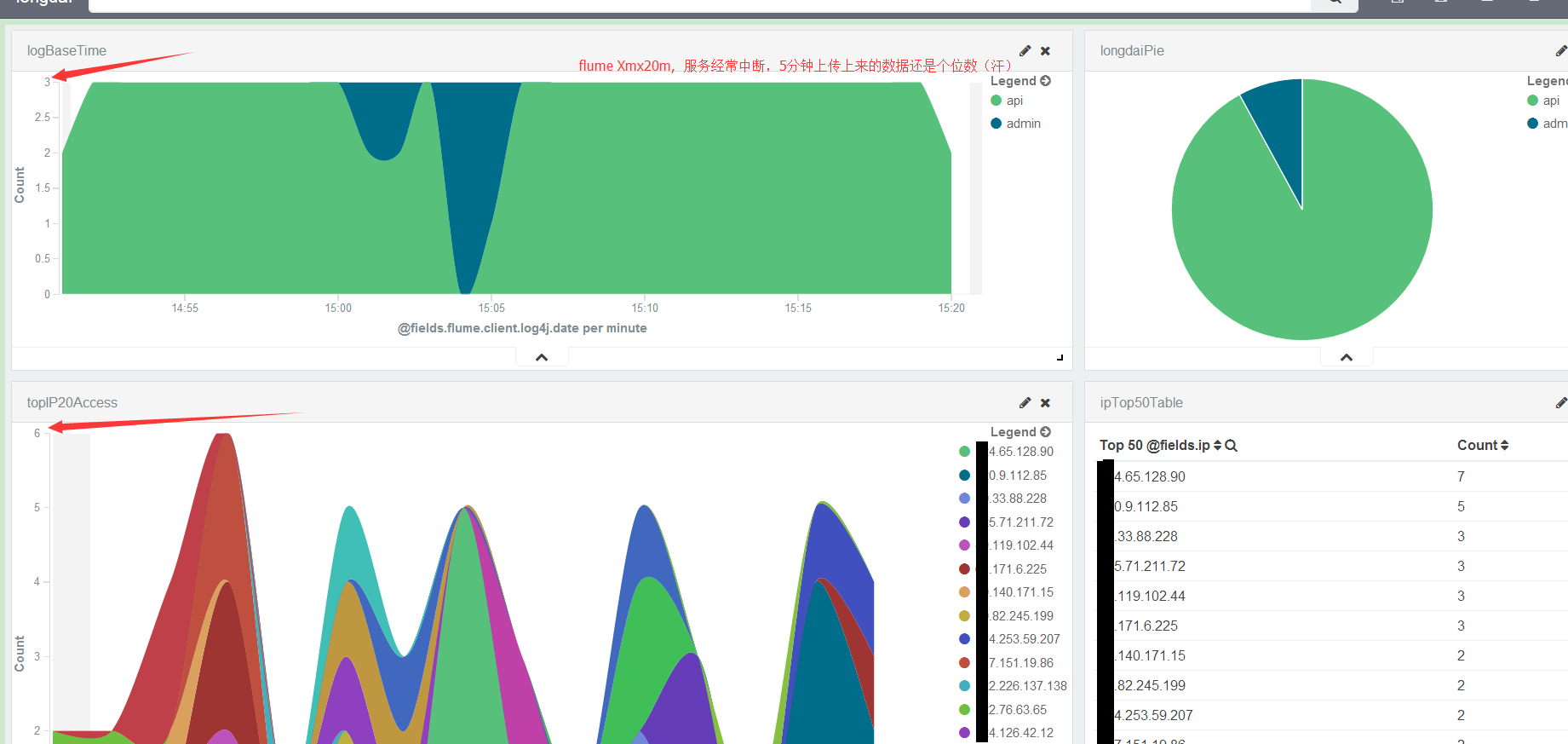Click the ipTop50Table panel title

(1141, 403)
